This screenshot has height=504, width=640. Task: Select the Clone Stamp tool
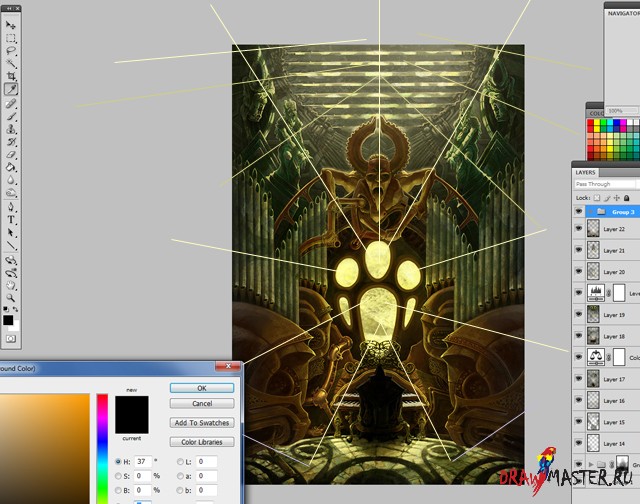click(11, 129)
